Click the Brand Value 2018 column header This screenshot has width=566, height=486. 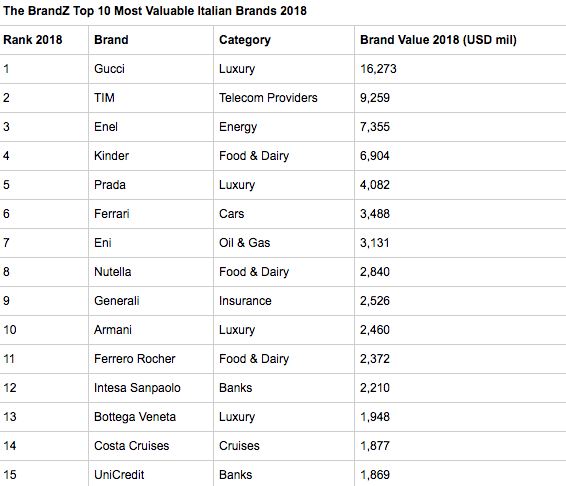(438, 40)
